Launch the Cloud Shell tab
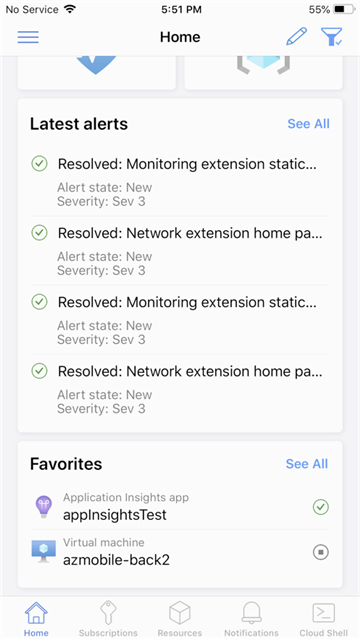The width and height of the screenshot is (360, 639). (x=323, y=619)
